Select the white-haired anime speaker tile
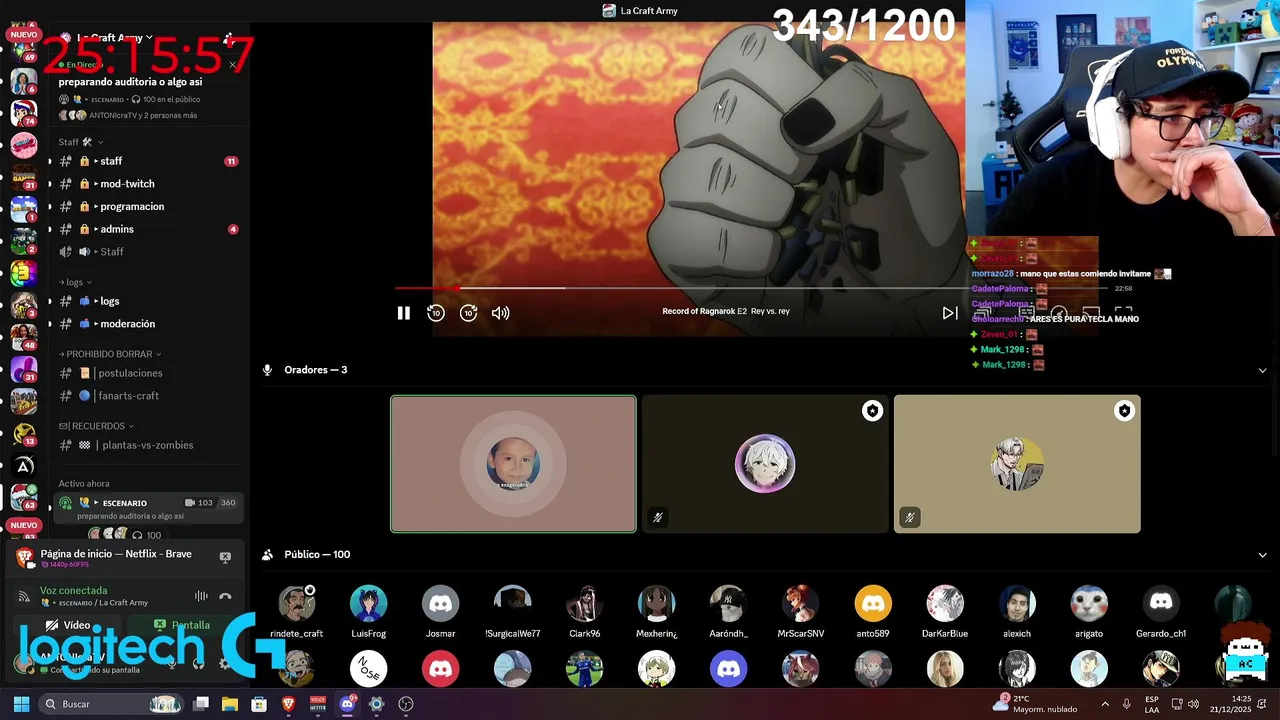Screen dimensions: 1280x720 (x=765, y=464)
